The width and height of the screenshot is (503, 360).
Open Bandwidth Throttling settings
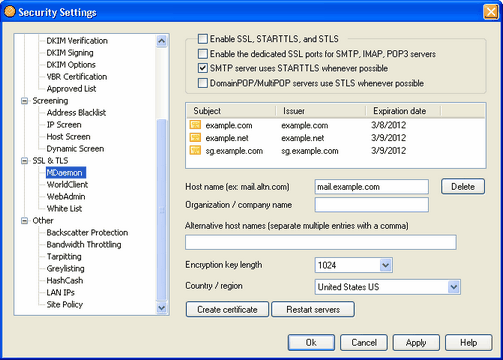(x=84, y=245)
